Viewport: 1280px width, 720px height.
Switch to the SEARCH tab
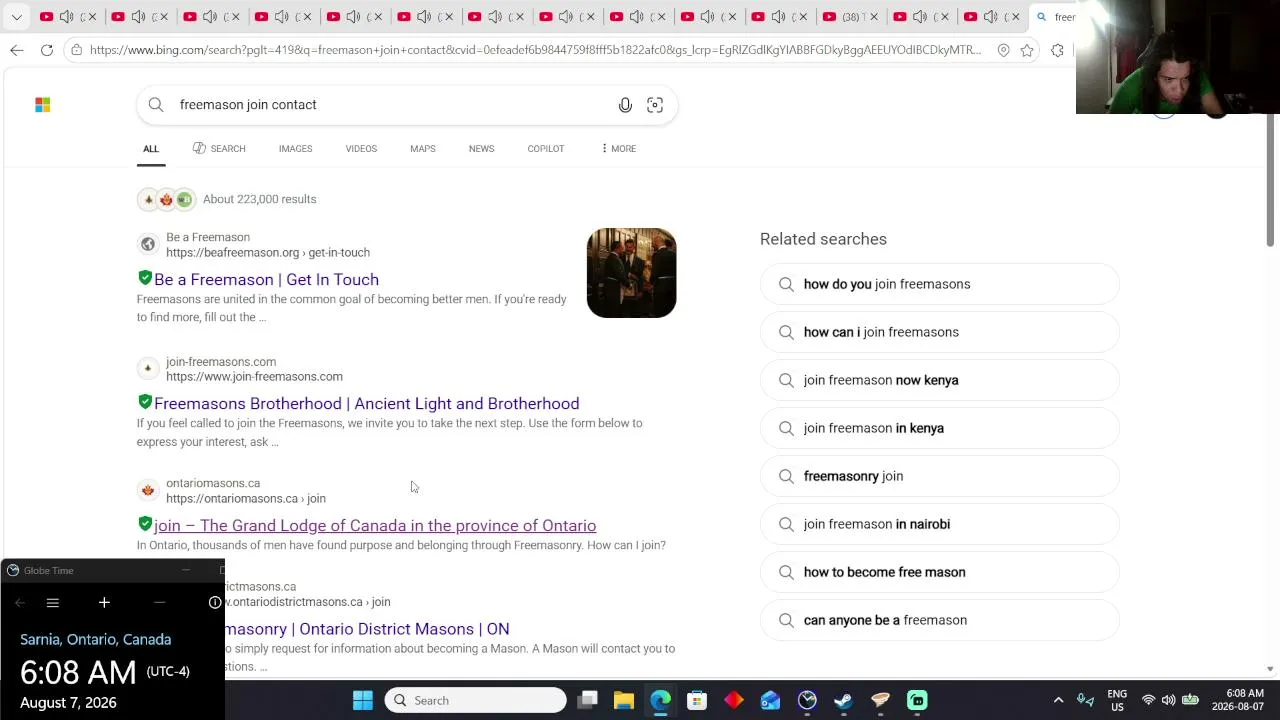tap(219, 149)
